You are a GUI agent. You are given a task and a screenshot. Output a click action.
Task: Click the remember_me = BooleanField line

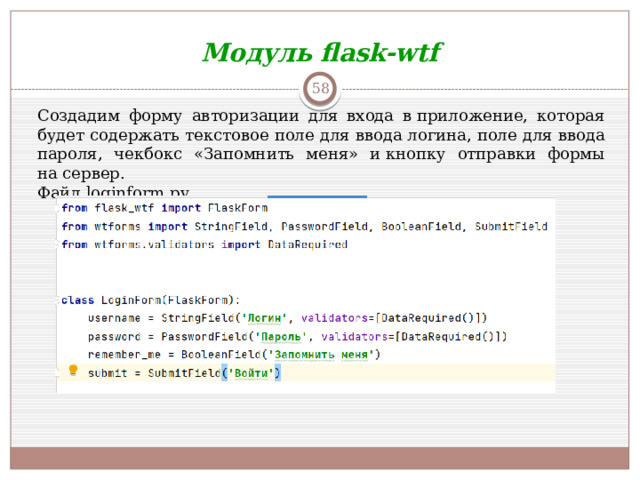(x=234, y=355)
